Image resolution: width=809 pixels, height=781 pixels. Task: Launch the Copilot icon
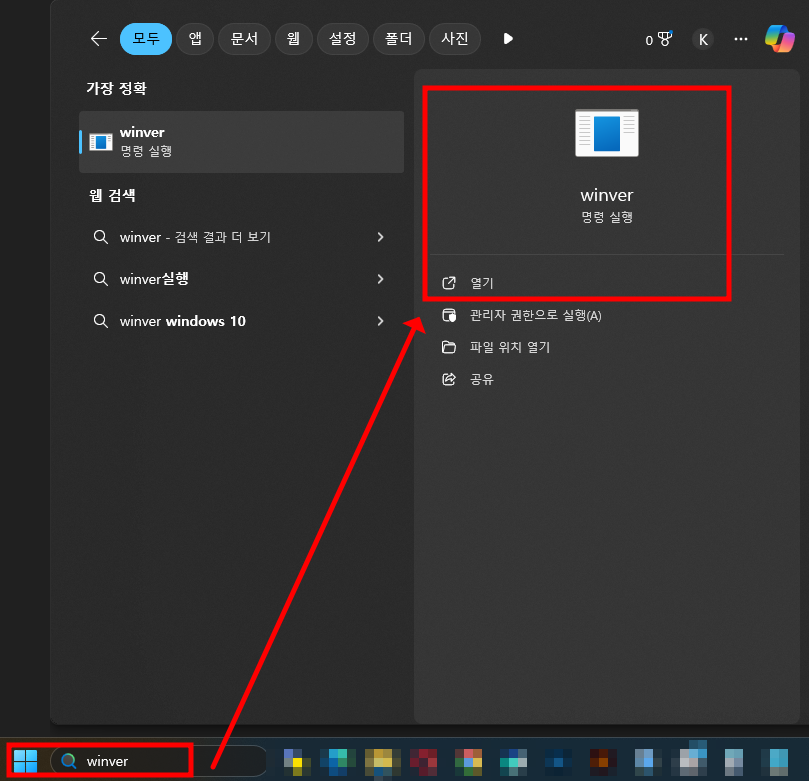[x=780, y=39]
